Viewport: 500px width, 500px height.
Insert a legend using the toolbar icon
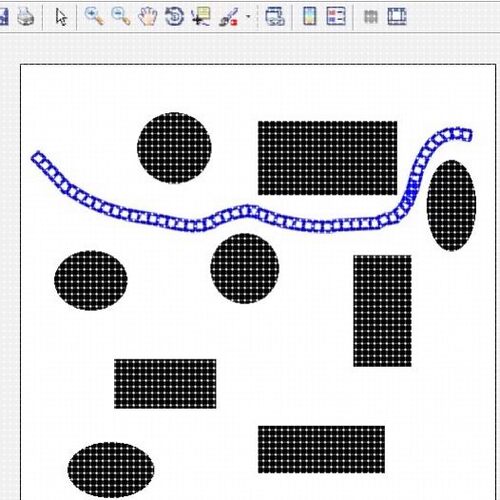click(336, 17)
